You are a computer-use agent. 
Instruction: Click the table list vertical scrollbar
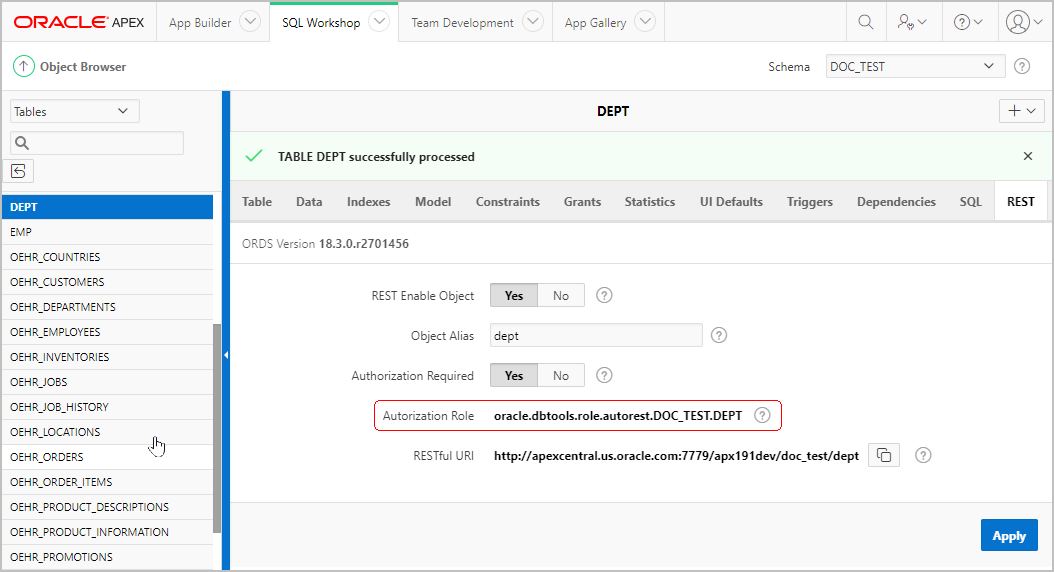[x=216, y=428]
